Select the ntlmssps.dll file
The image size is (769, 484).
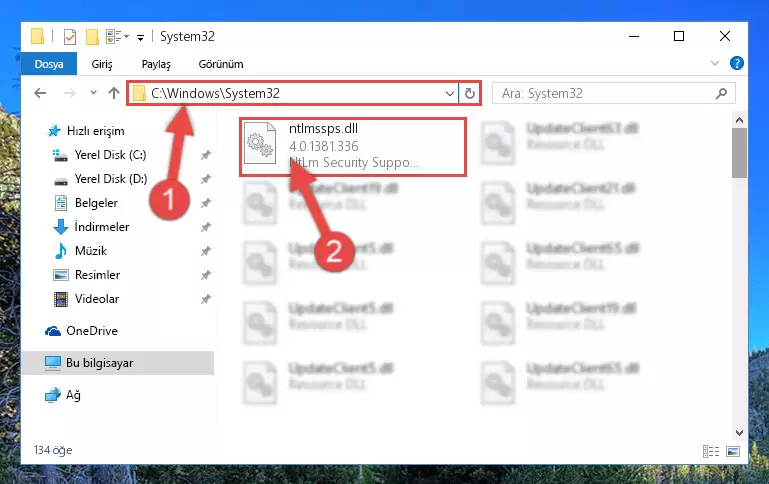click(x=353, y=146)
